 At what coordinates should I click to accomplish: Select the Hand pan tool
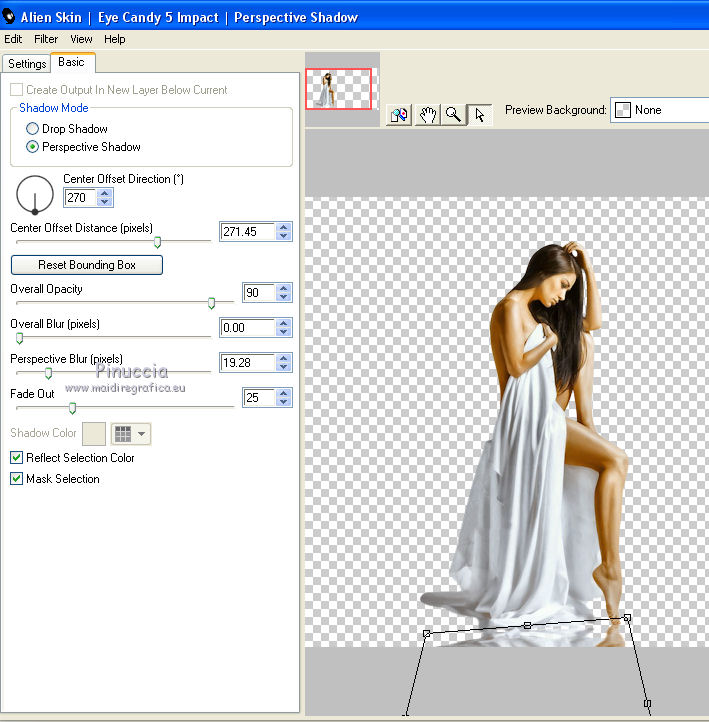[427, 114]
